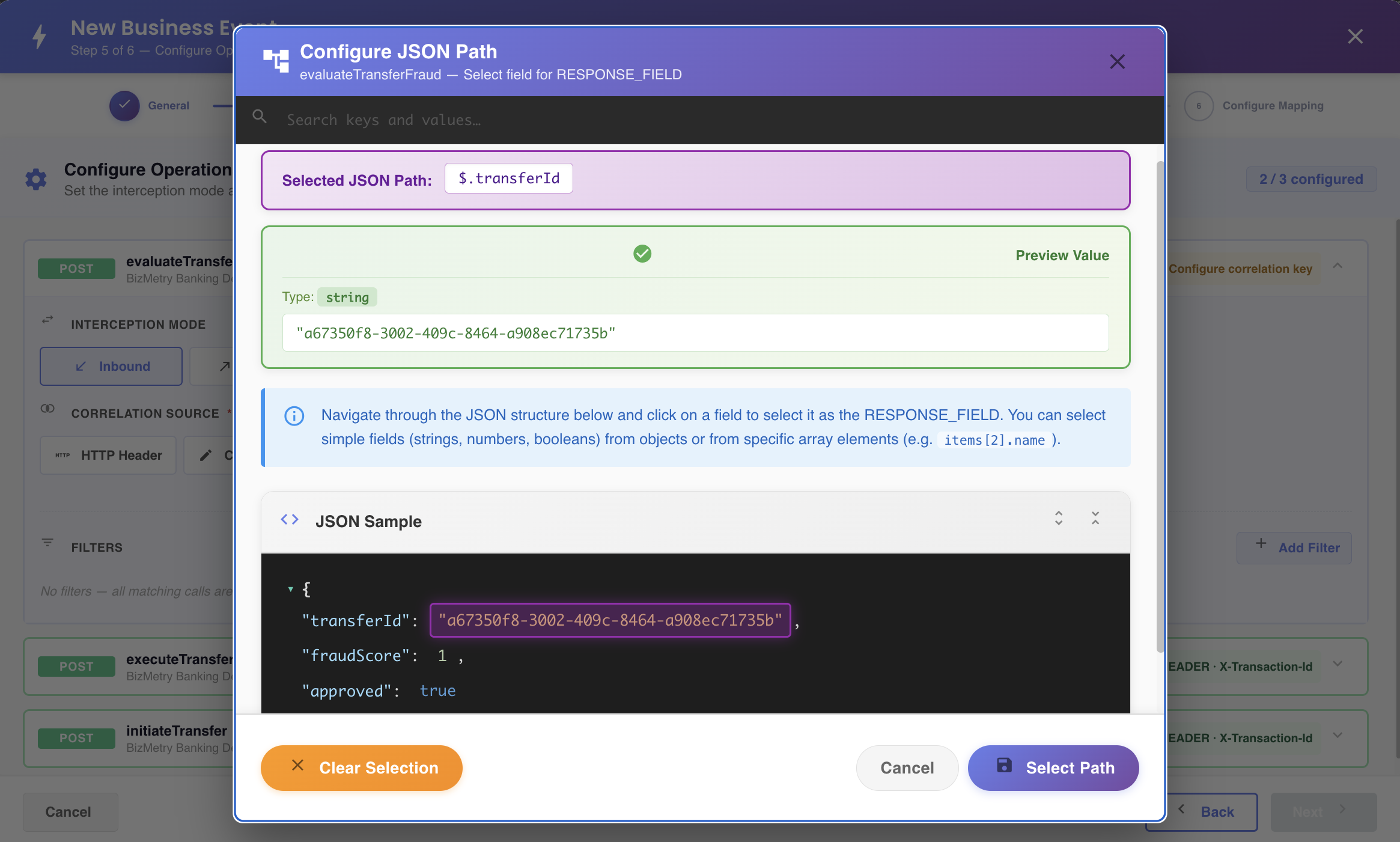Add a new filter
Screen dimensions: 1400x842
[1294, 548]
